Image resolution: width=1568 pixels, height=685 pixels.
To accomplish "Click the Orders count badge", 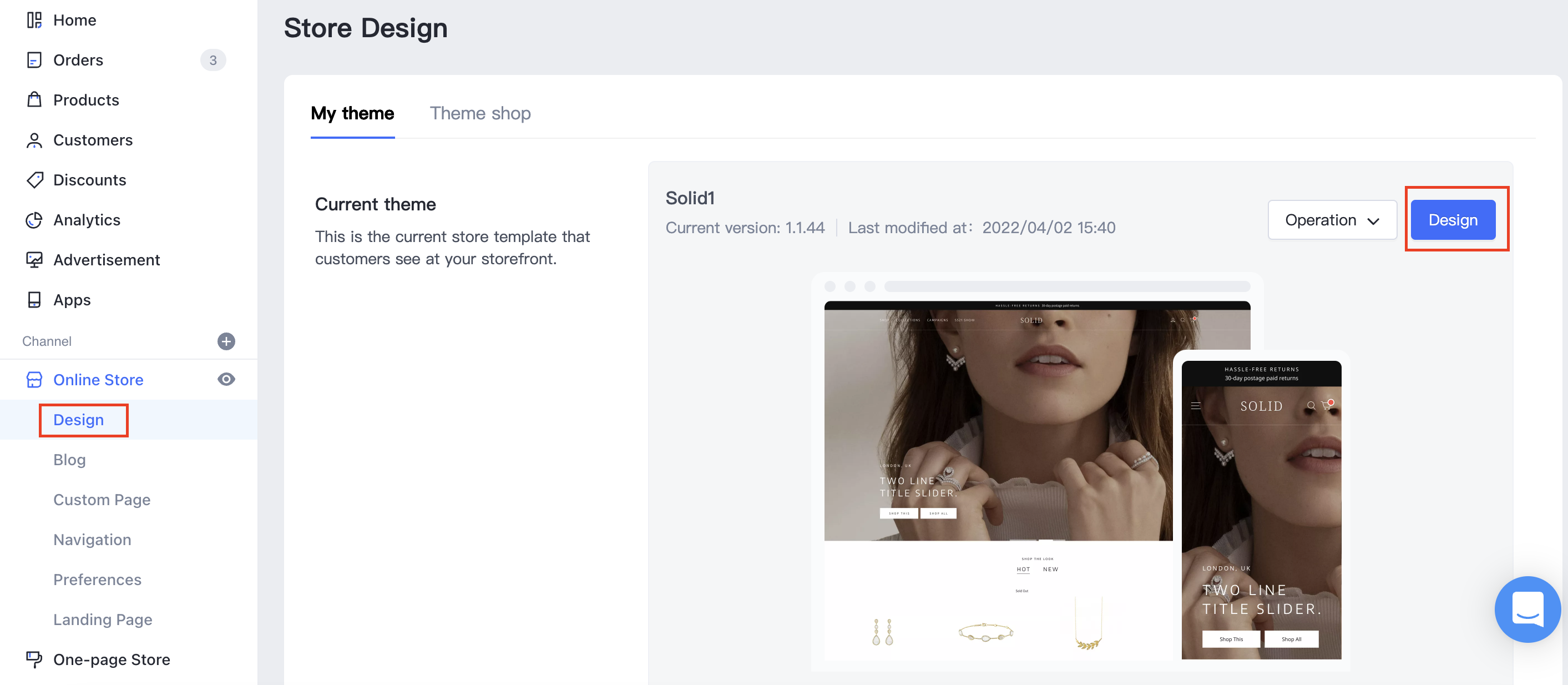I will pos(213,61).
